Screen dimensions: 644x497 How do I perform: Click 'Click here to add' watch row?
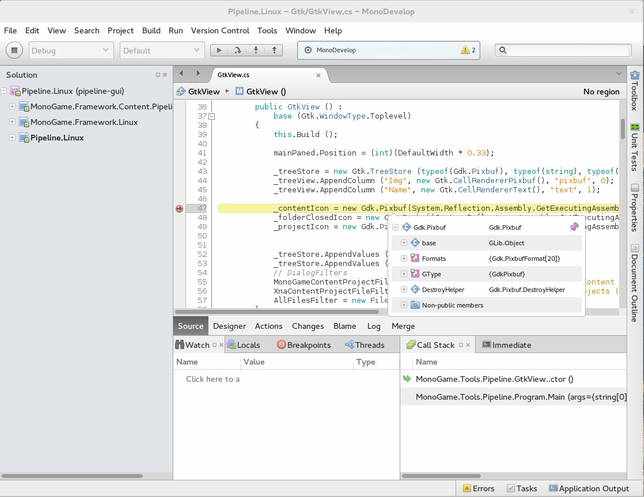212,379
